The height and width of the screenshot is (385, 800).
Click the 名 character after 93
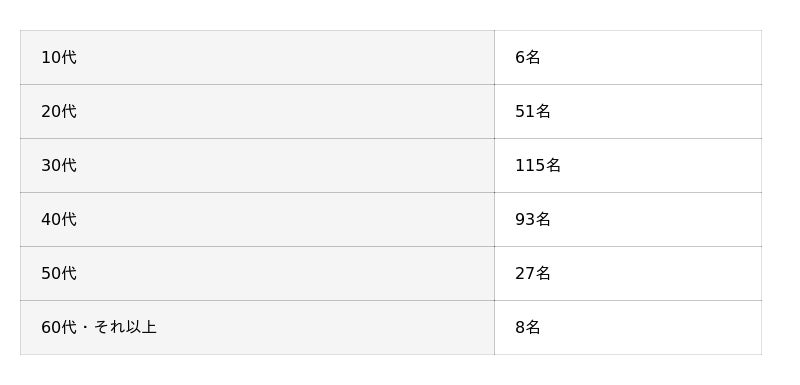click(x=543, y=220)
